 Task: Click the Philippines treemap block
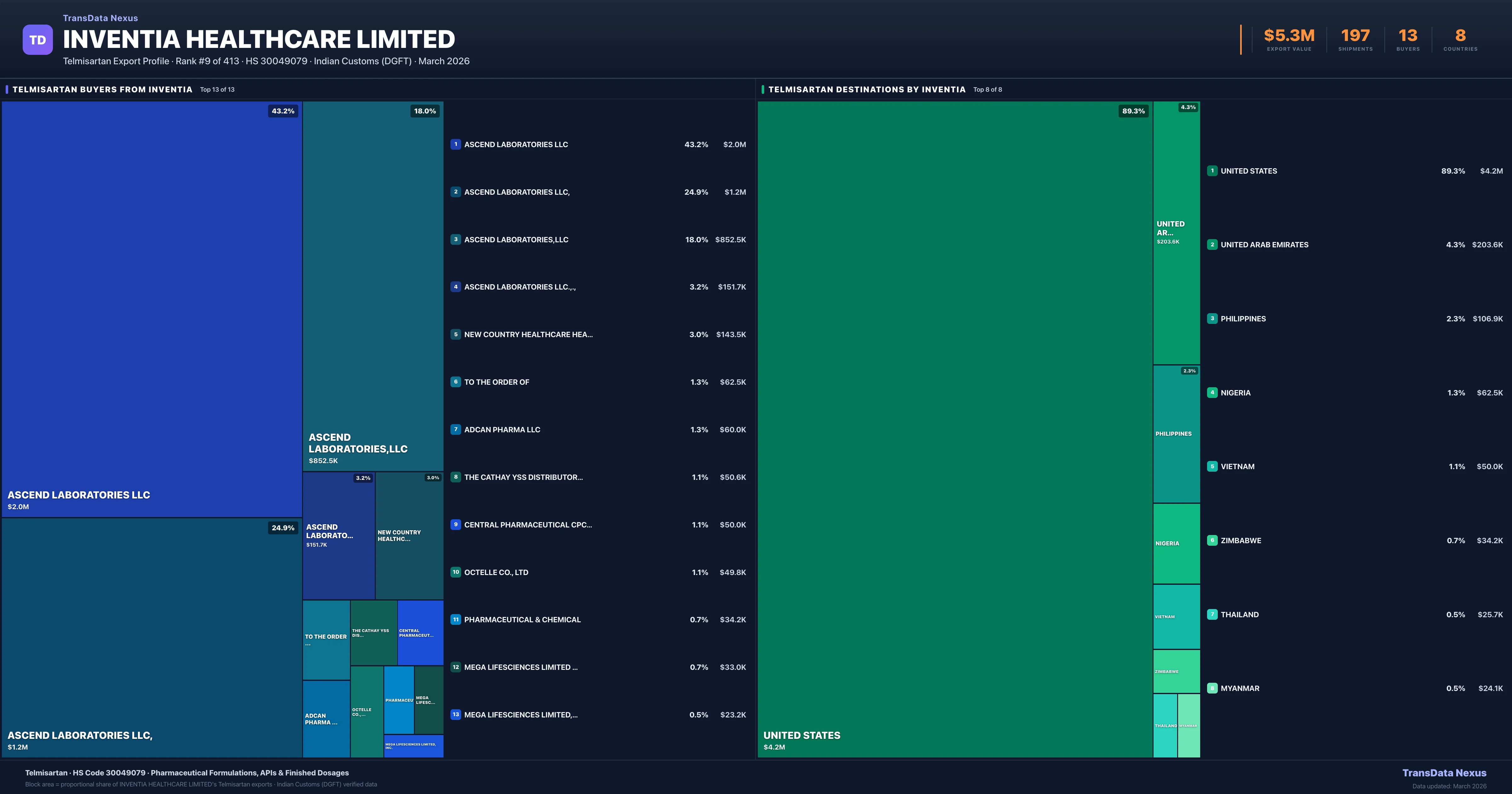pos(1176,434)
